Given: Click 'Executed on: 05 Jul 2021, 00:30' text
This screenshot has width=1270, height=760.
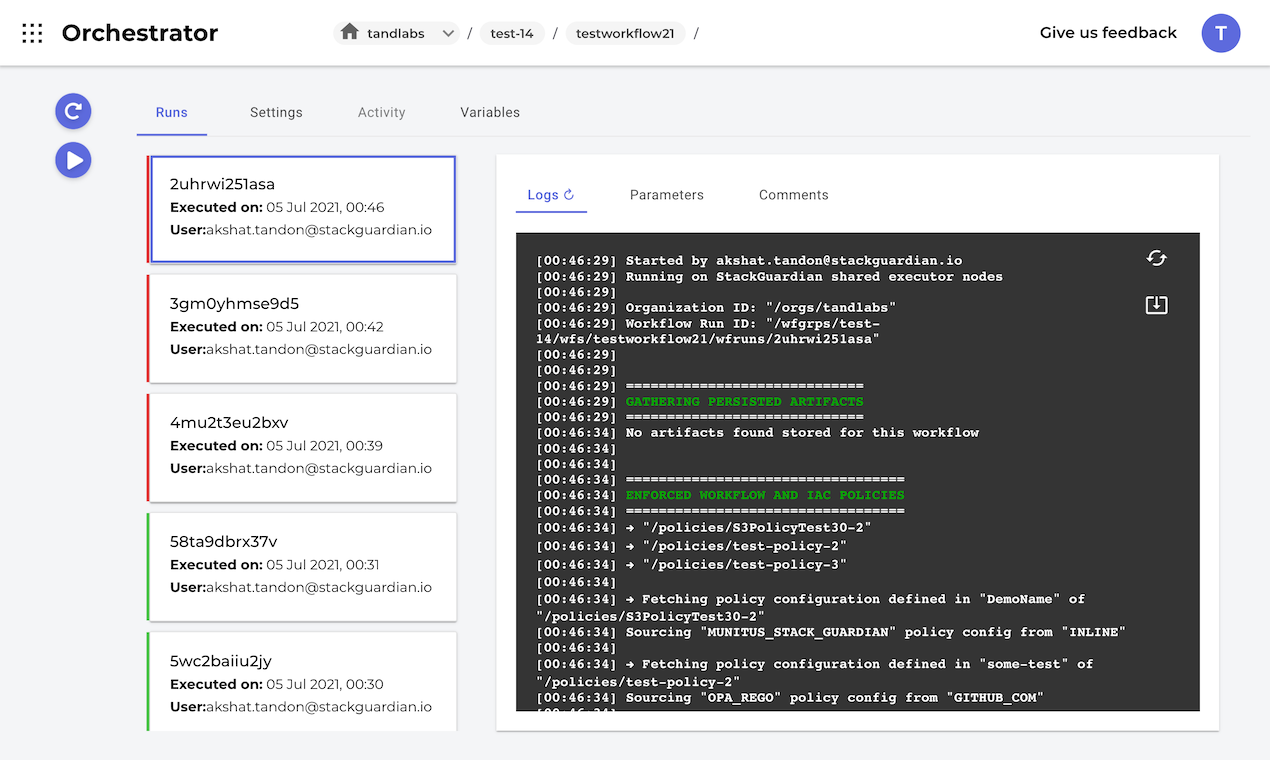Looking at the screenshot, I should coord(277,685).
